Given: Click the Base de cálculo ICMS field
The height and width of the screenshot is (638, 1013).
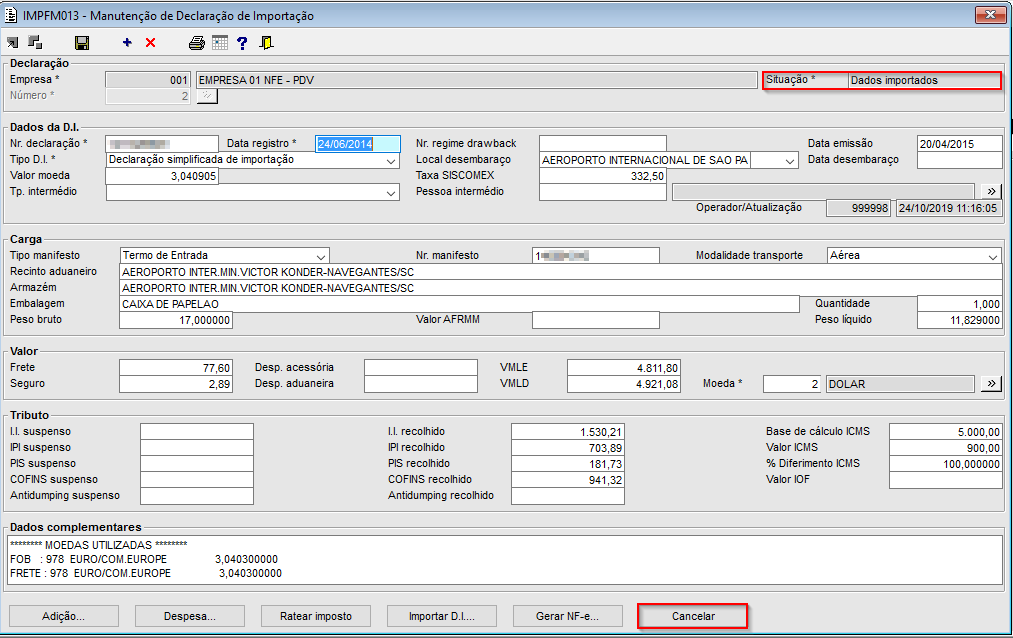Looking at the screenshot, I should click(946, 431).
